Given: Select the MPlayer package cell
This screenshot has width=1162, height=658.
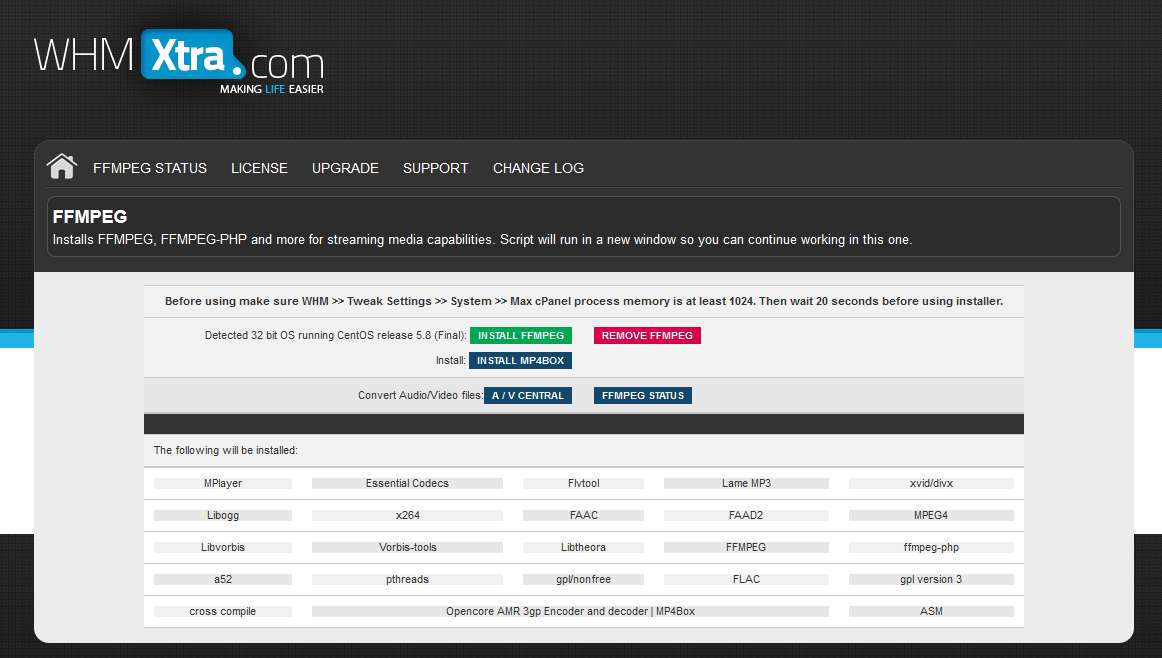Looking at the screenshot, I should [x=223, y=483].
